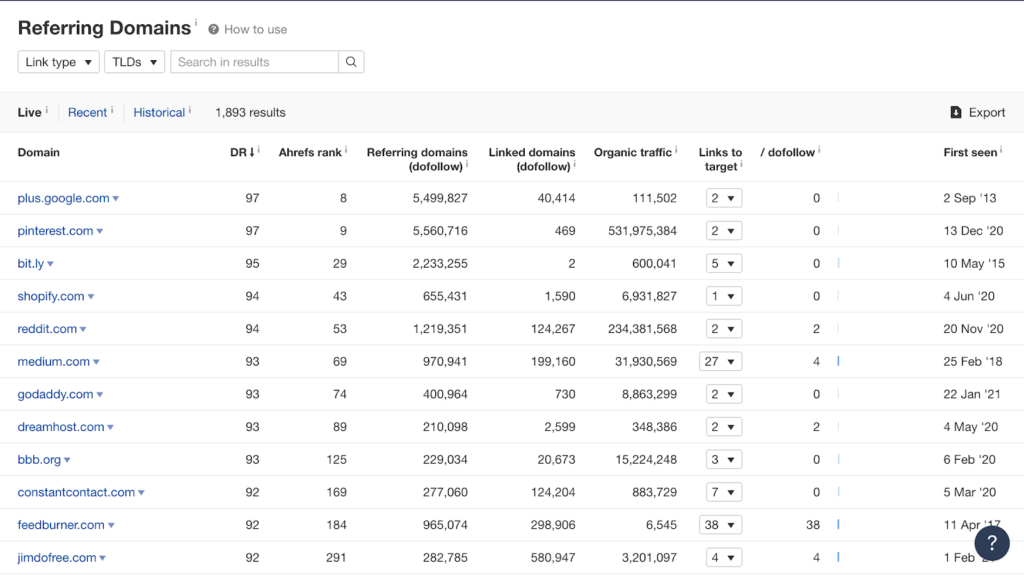Open the feedburner.com domain link

(61, 525)
